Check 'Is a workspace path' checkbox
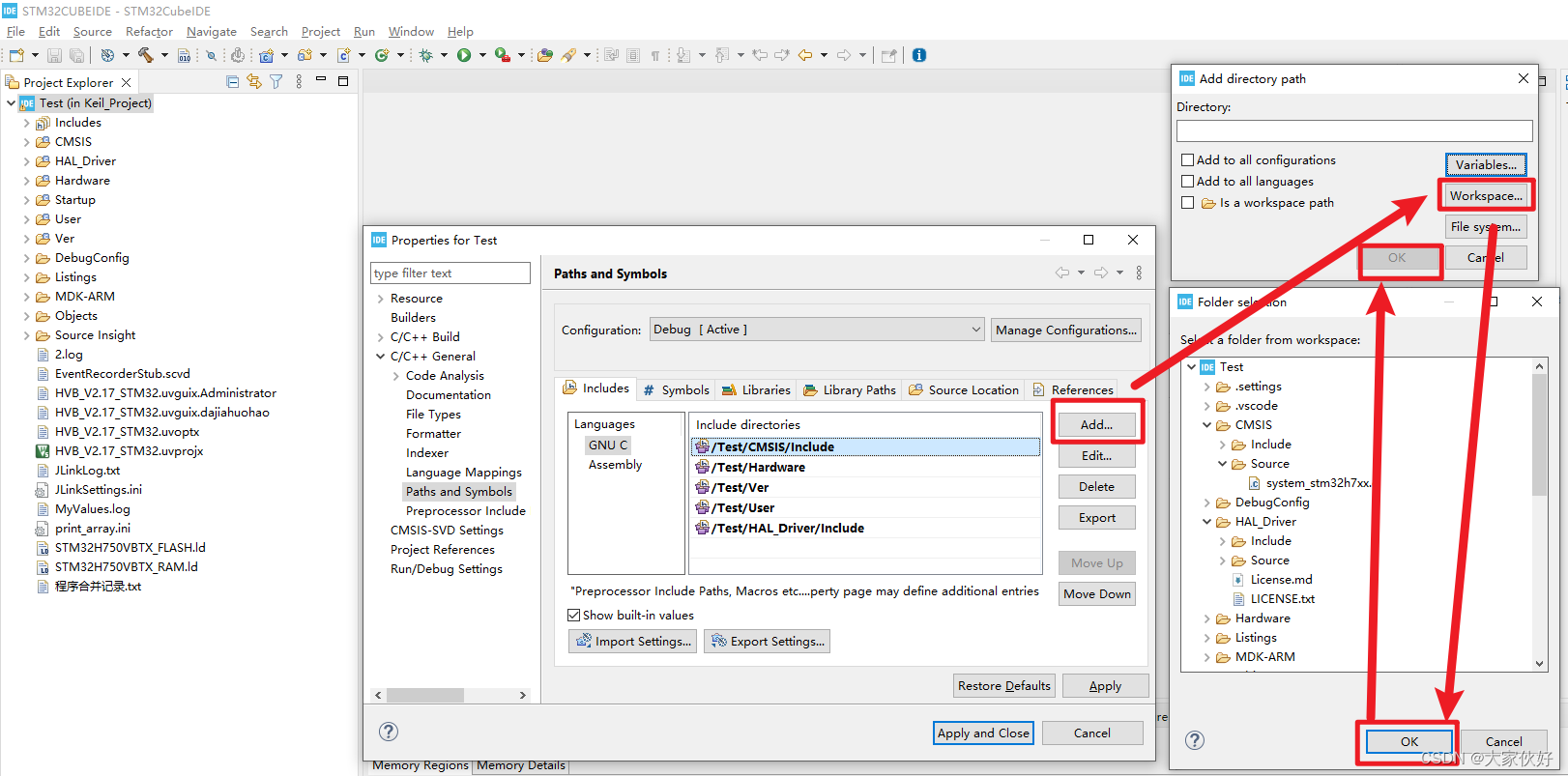Image resolution: width=1568 pixels, height=776 pixels. pyautogui.click(x=1187, y=203)
